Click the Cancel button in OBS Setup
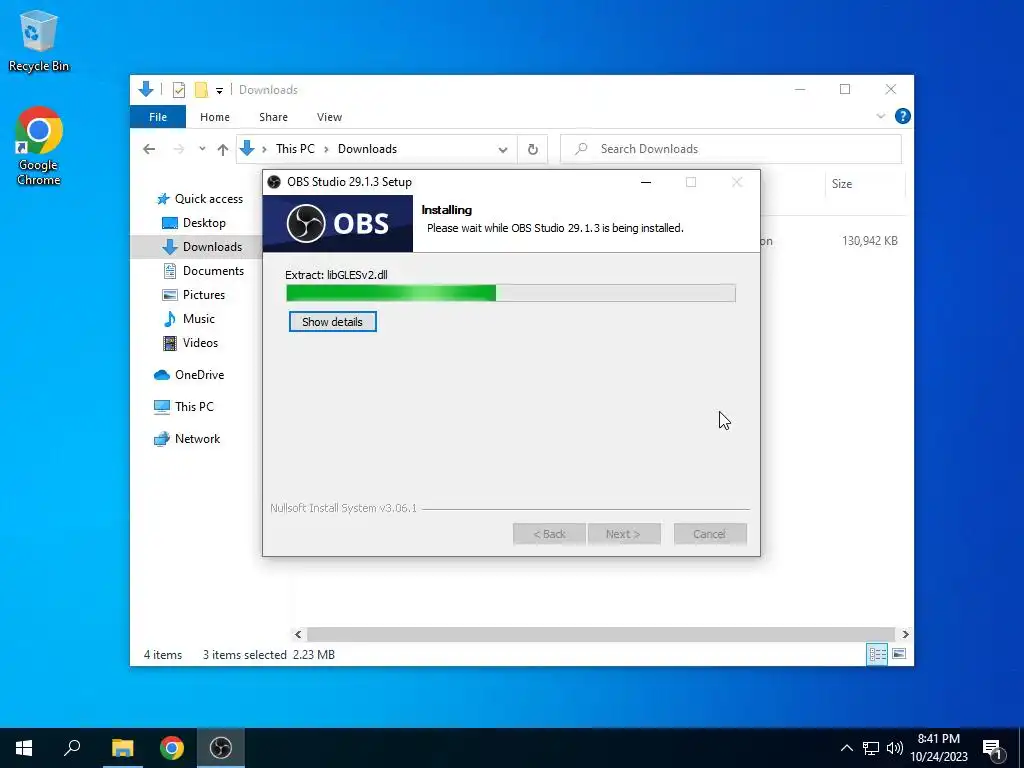Image resolution: width=1024 pixels, height=768 pixels. tap(710, 534)
